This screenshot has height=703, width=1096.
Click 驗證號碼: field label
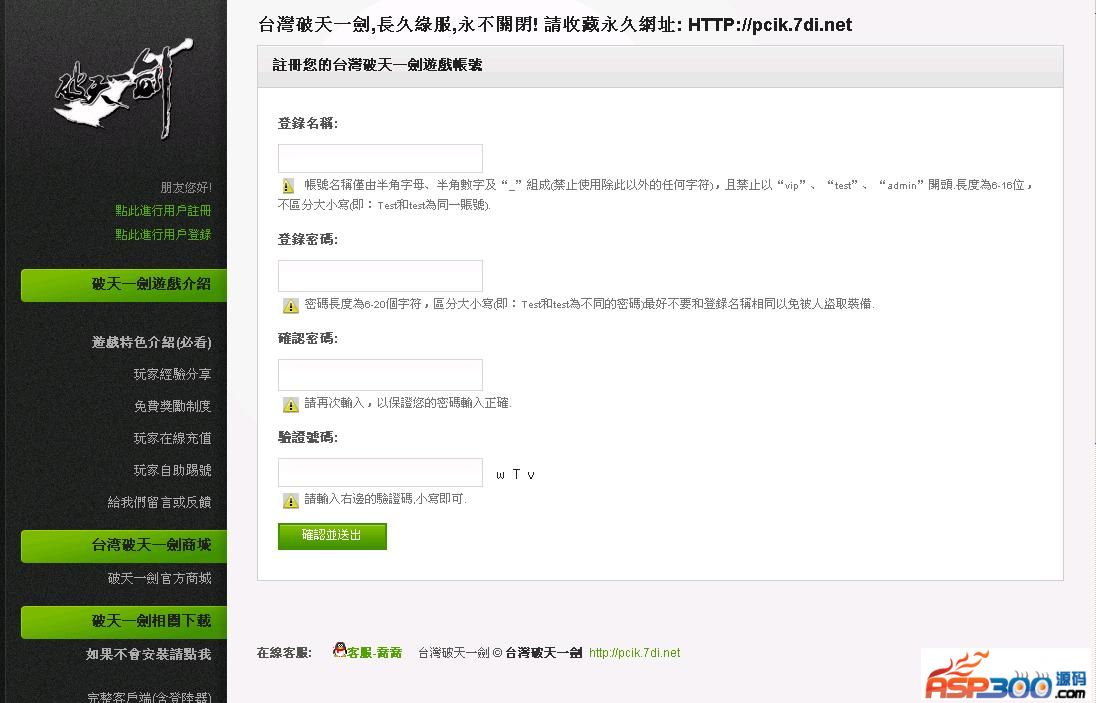[x=308, y=437]
